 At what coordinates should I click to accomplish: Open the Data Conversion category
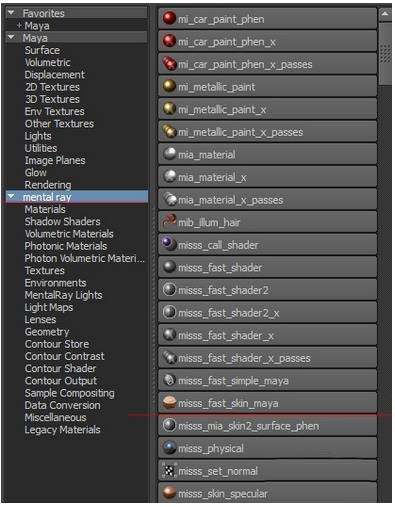click(x=62, y=406)
